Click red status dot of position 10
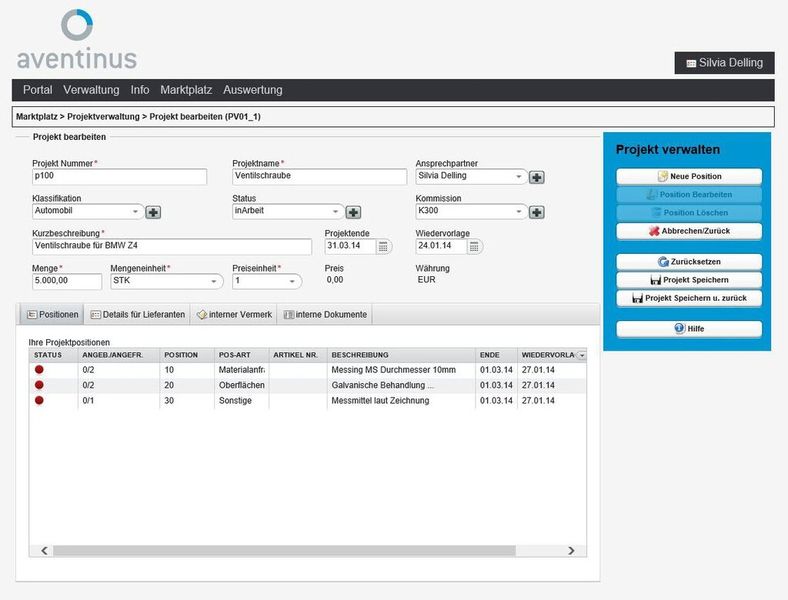 click(x=39, y=370)
